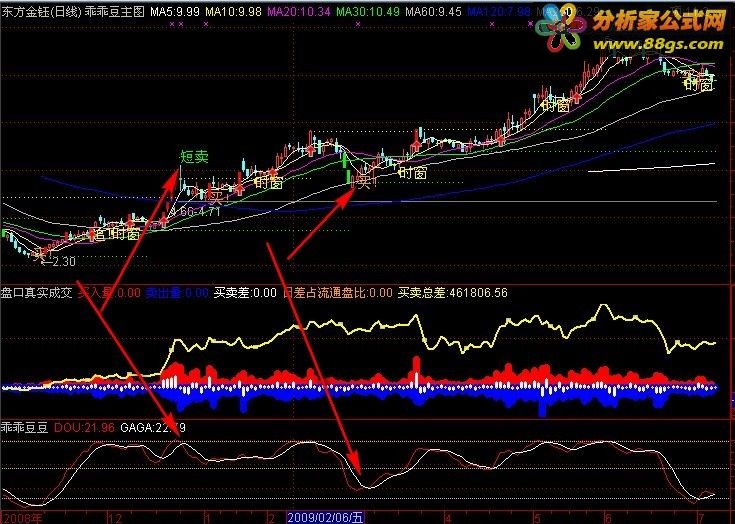This screenshot has height=524, width=735.
Task: Click the MA60:9.45 moving average label
Action: pos(434,12)
